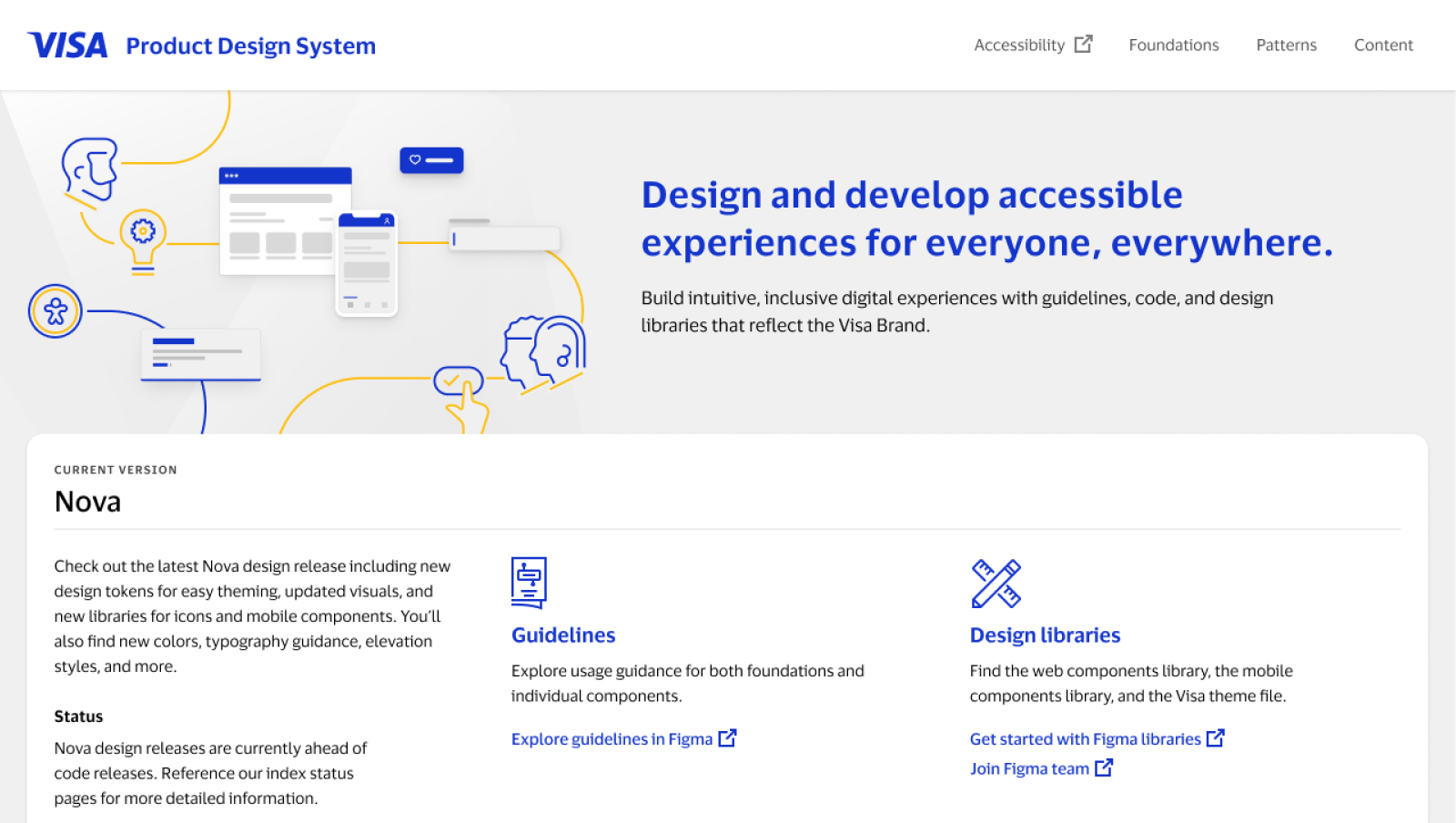Open the Content navigation item
Screen dimensions: 1456x823
[1383, 45]
